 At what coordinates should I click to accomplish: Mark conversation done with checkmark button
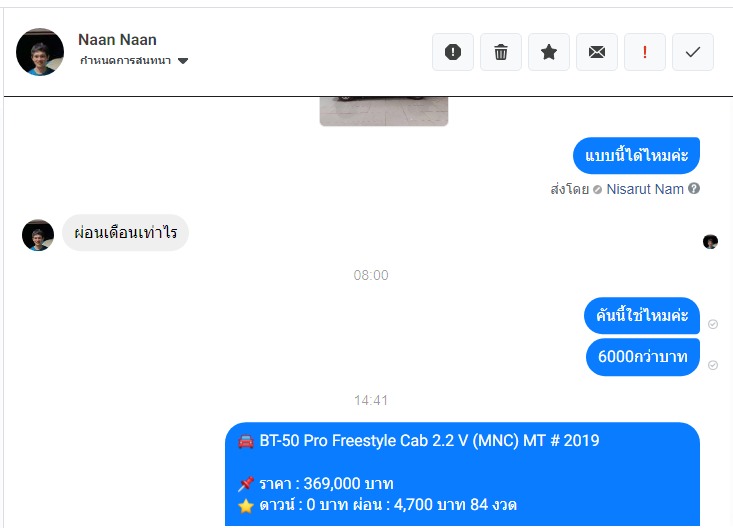pyautogui.click(x=693, y=52)
